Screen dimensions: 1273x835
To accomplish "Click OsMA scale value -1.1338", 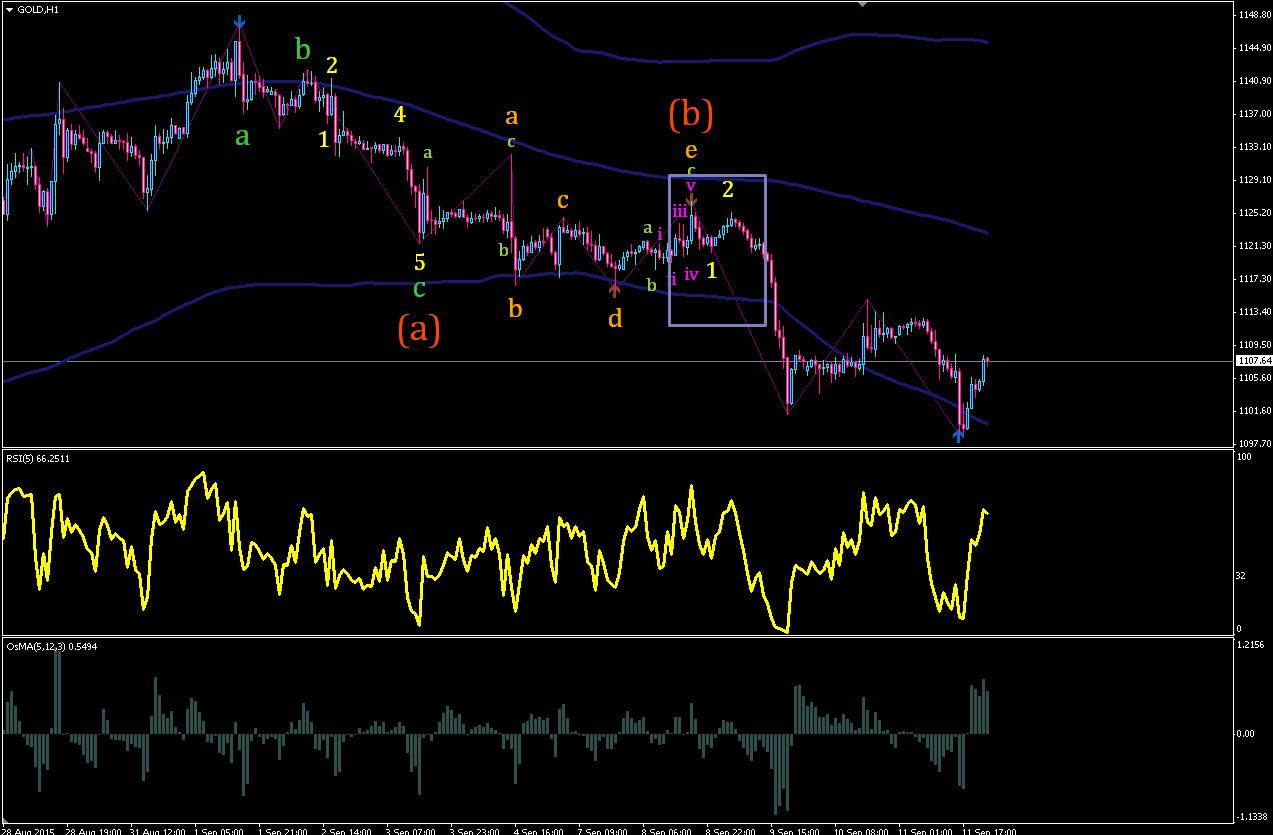I will [x=1251, y=815].
